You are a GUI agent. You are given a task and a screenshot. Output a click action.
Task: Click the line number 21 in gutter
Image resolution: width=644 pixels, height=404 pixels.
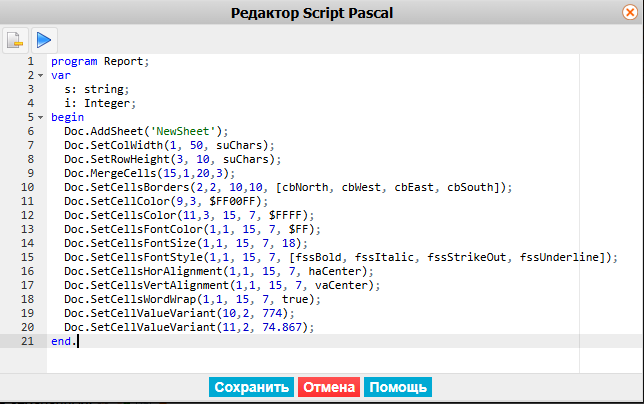click(28, 341)
